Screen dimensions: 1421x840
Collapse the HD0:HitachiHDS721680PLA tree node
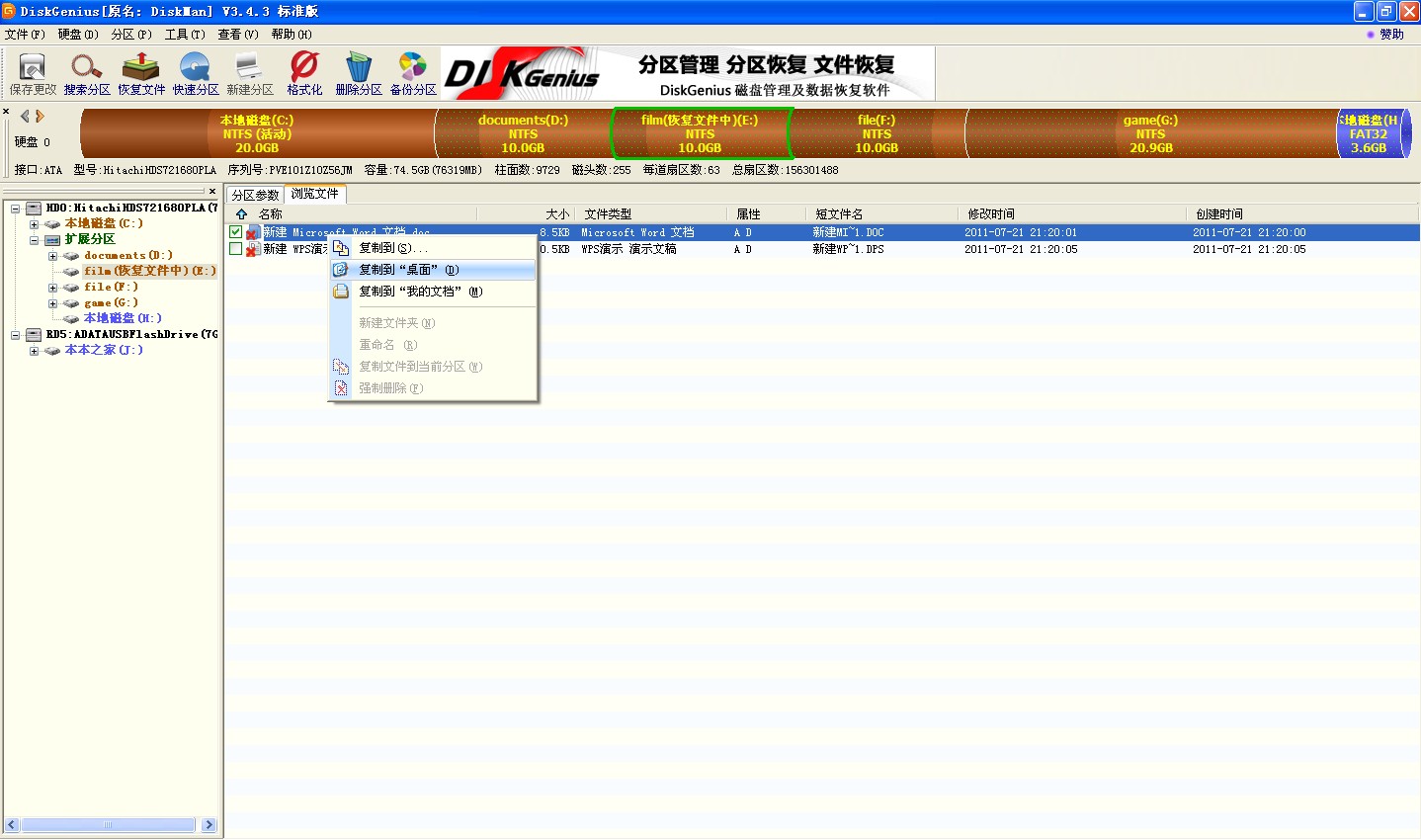point(15,209)
